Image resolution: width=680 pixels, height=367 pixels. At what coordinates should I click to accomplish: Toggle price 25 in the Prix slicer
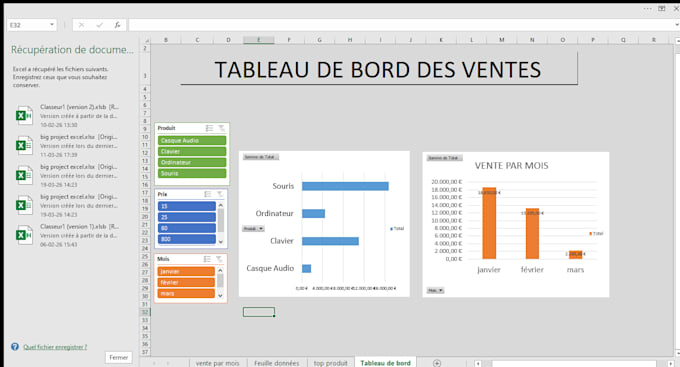[186, 217]
